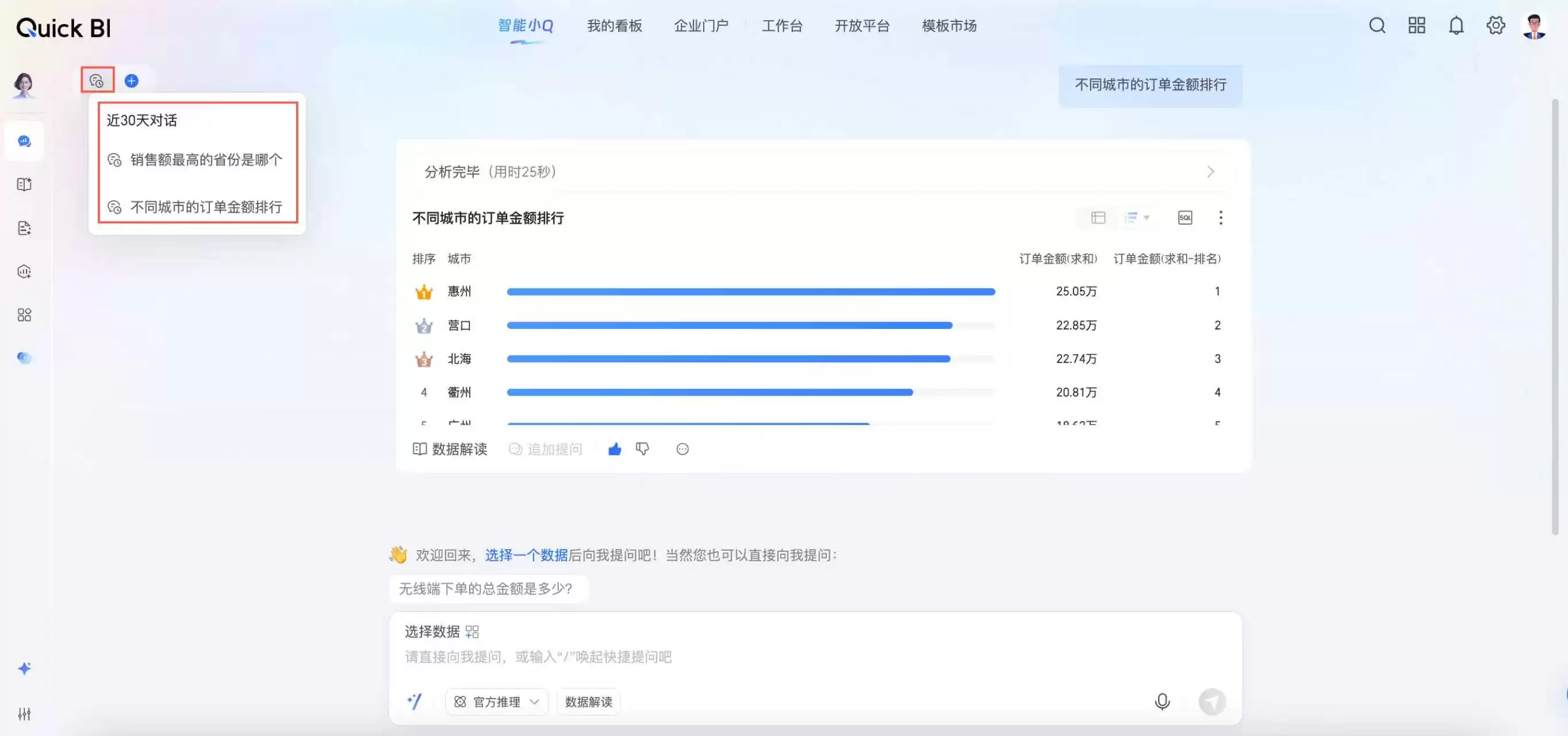Open the settings gear icon
The width and height of the screenshot is (1568, 736).
point(1496,25)
